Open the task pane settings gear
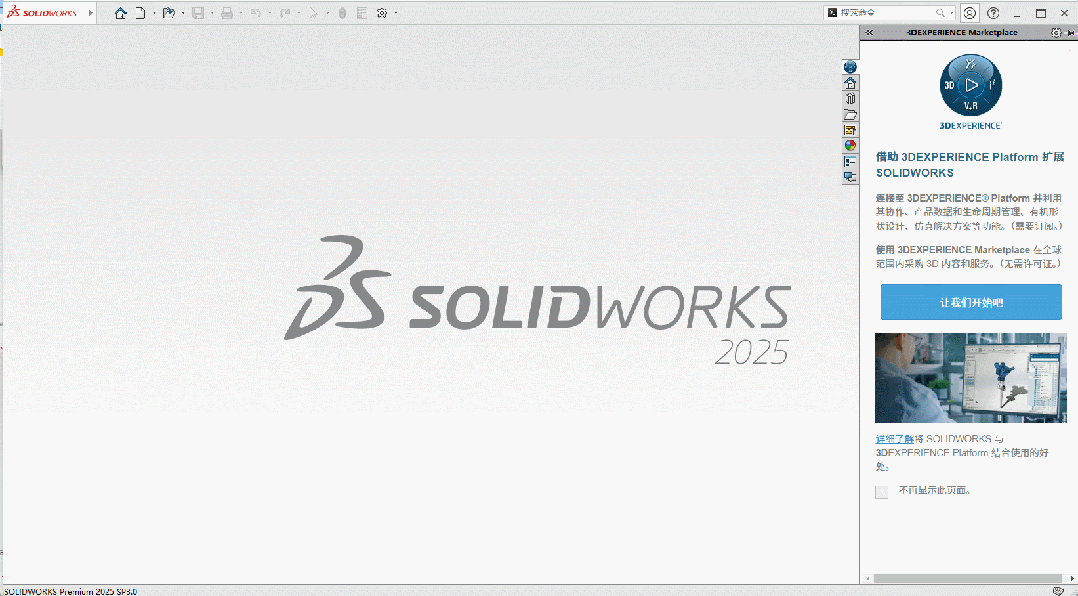Viewport: 1078px width, 596px height. point(1057,32)
